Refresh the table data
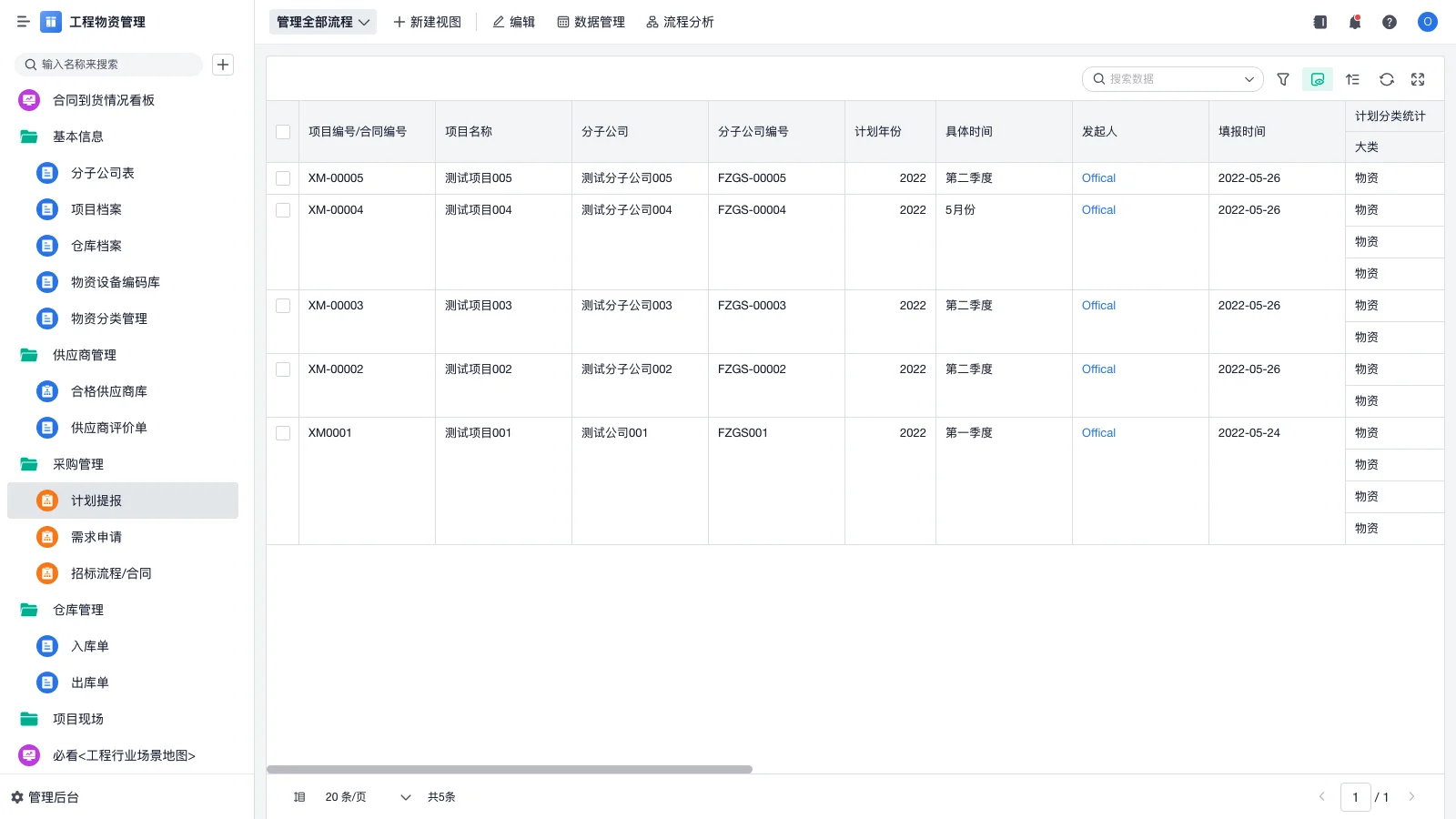 (1387, 79)
